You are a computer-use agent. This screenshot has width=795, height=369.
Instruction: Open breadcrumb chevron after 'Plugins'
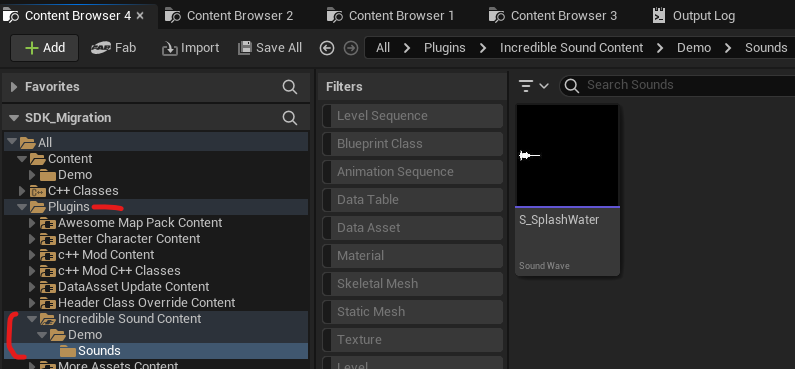pyautogui.click(x=483, y=48)
